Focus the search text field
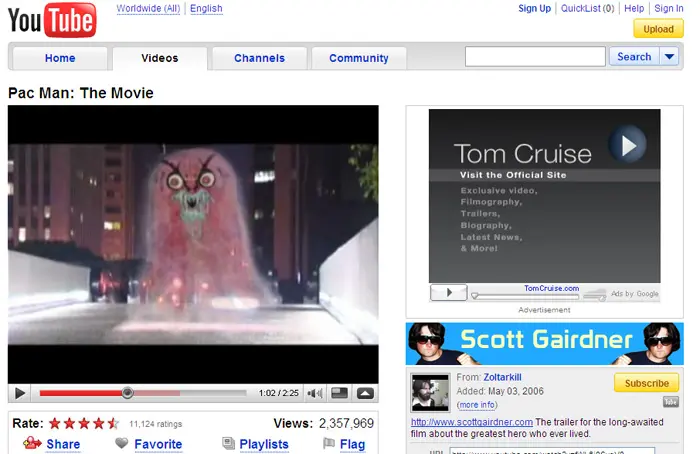The width and height of the screenshot is (700, 454). tap(535, 57)
